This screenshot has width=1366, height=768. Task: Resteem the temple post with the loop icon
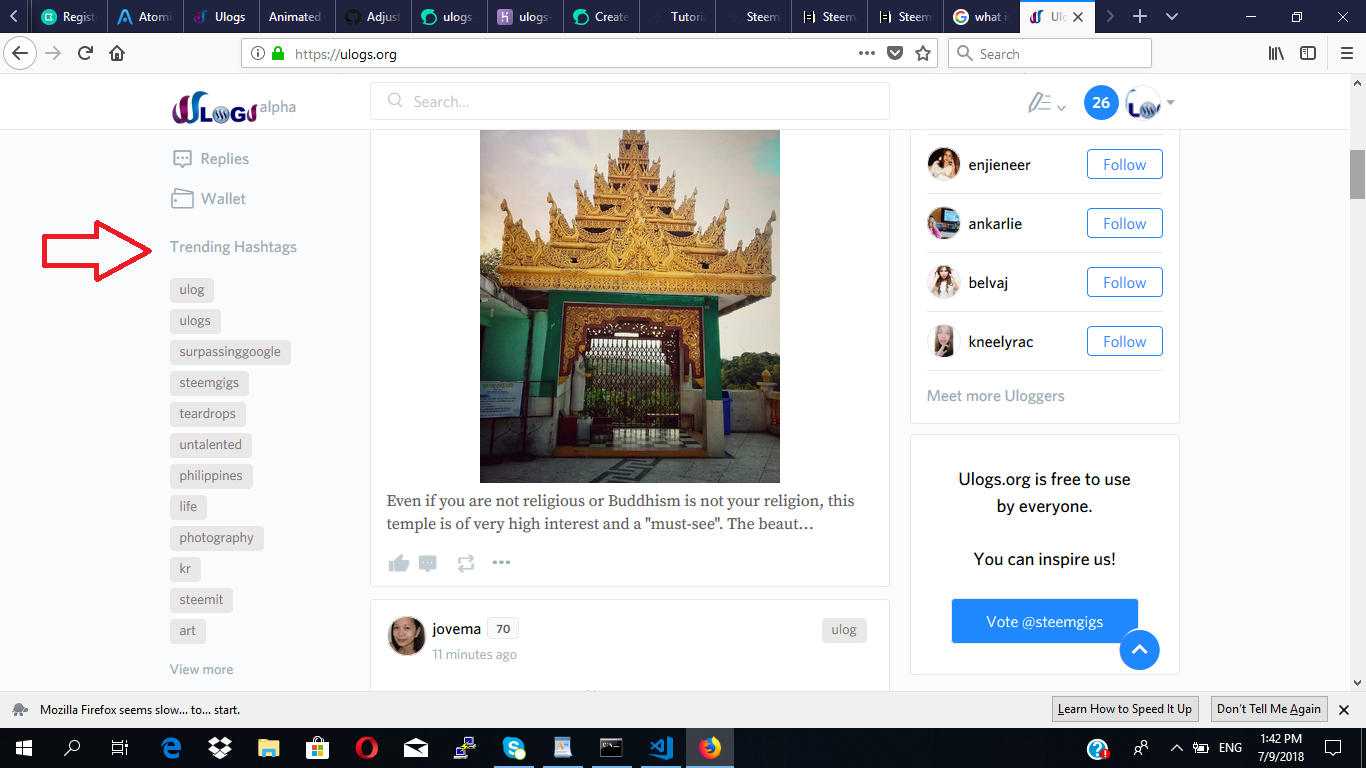(x=465, y=562)
